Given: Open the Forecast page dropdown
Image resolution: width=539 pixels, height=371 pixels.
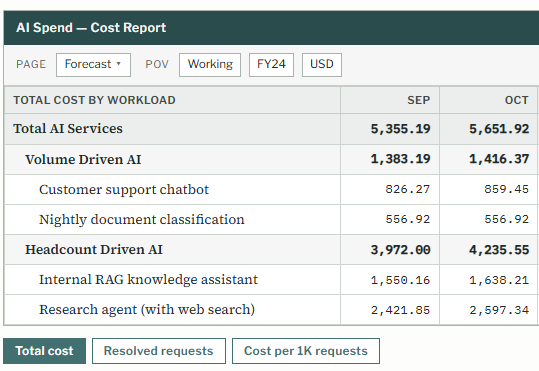Looking at the screenshot, I should pos(93,65).
